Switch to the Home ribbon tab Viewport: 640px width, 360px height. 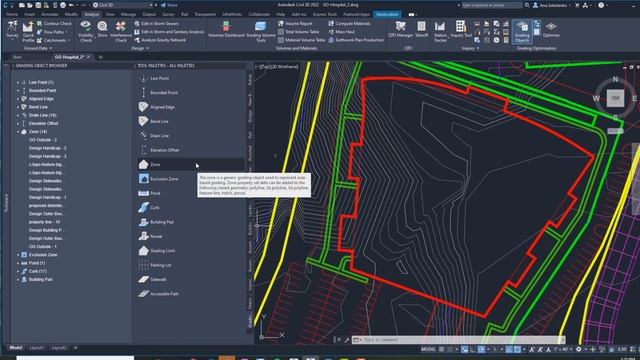tap(11, 14)
